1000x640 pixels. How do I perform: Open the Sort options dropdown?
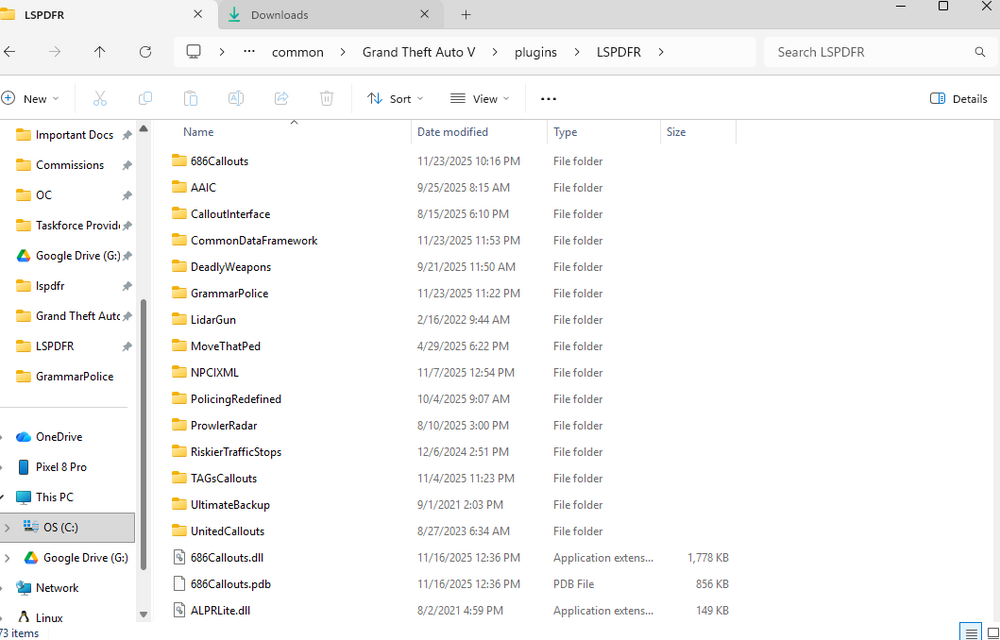396,98
